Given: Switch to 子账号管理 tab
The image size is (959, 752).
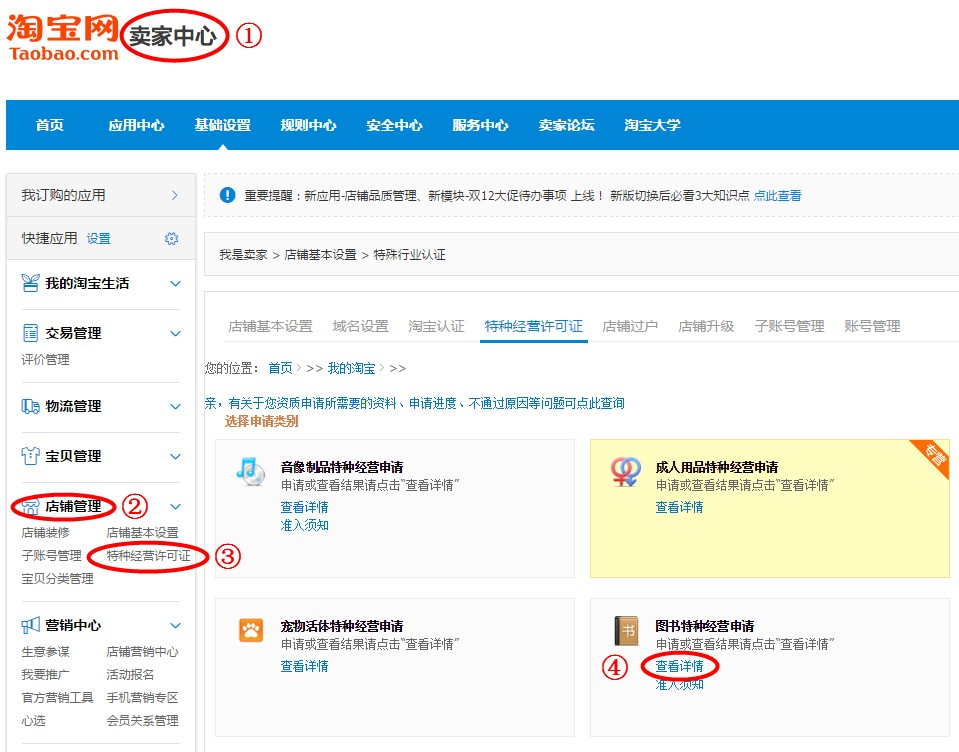Looking at the screenshot, I should click(790, 326).
